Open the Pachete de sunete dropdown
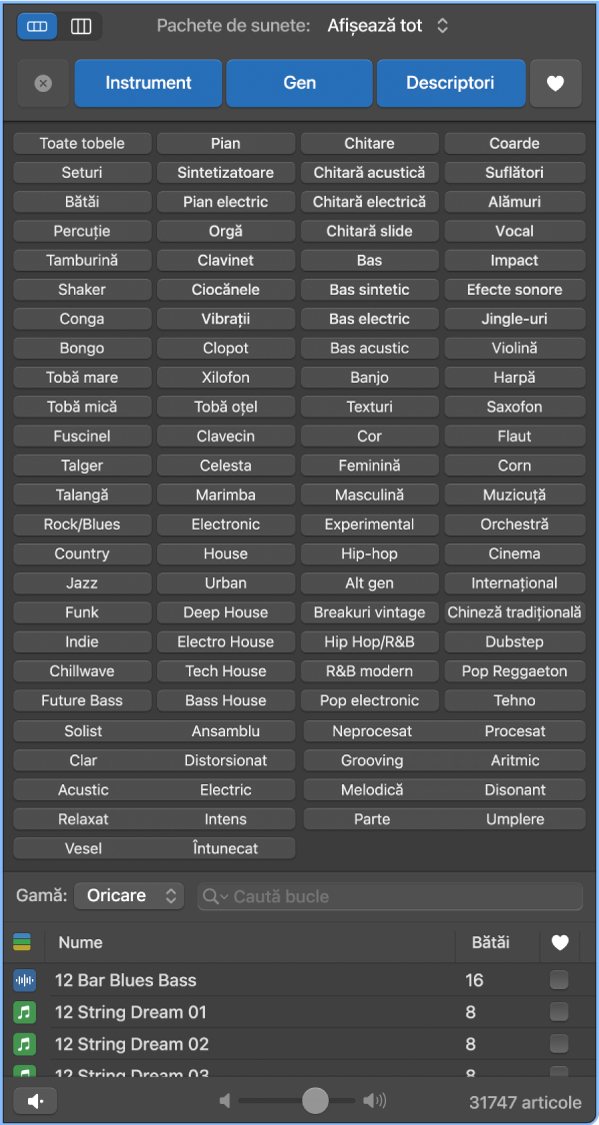Viewport: 599px width, 1125px height. (x=387, y=27)
